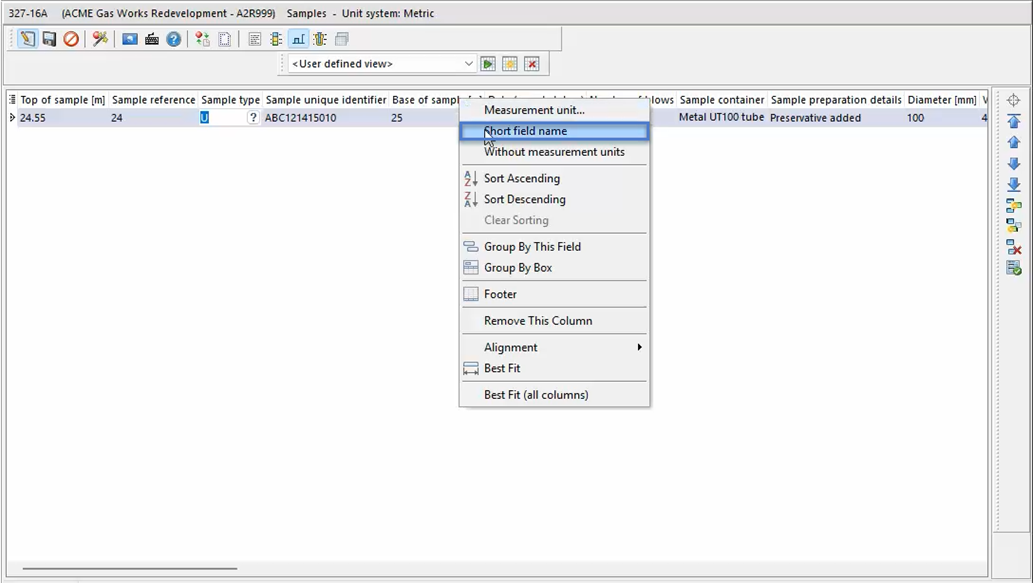Image resolution: width=1033 pixels, height=583 pixels.
Task: Toggle the Footer option in context menu
Action: pos(500,294)
